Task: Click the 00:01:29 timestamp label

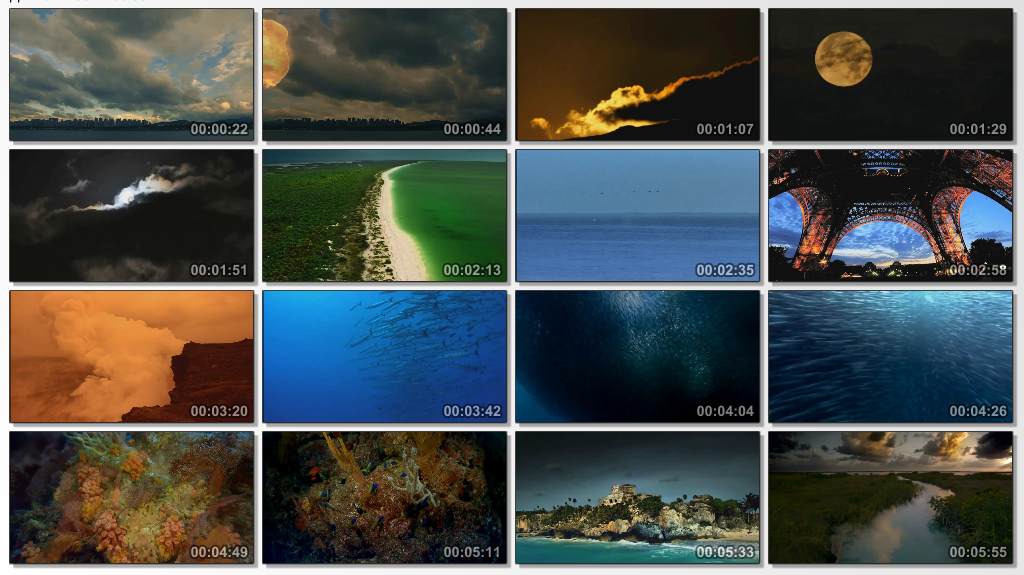Action: click(x=978, y=129)
